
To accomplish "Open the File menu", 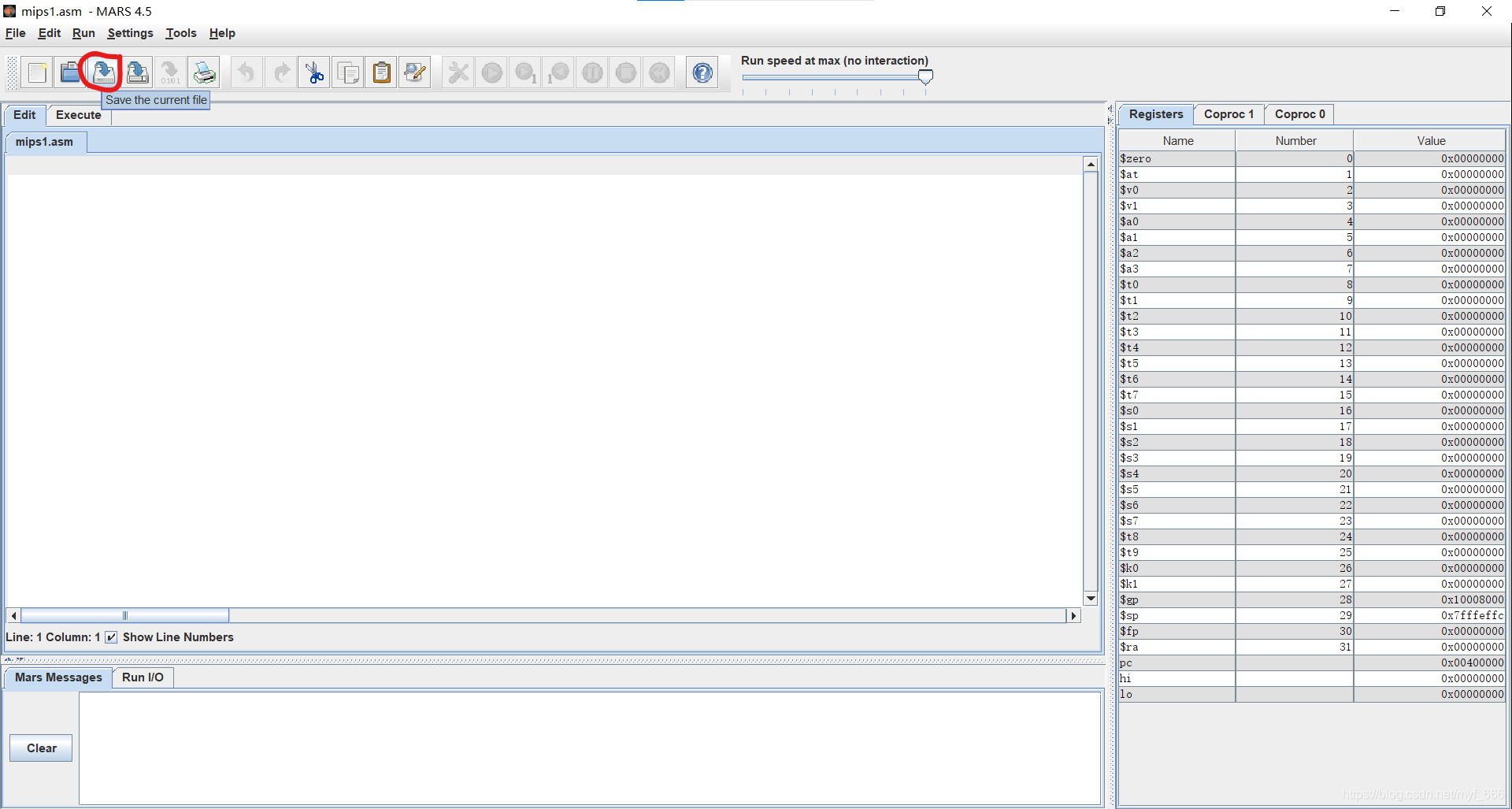I will [x=16, y=33].
